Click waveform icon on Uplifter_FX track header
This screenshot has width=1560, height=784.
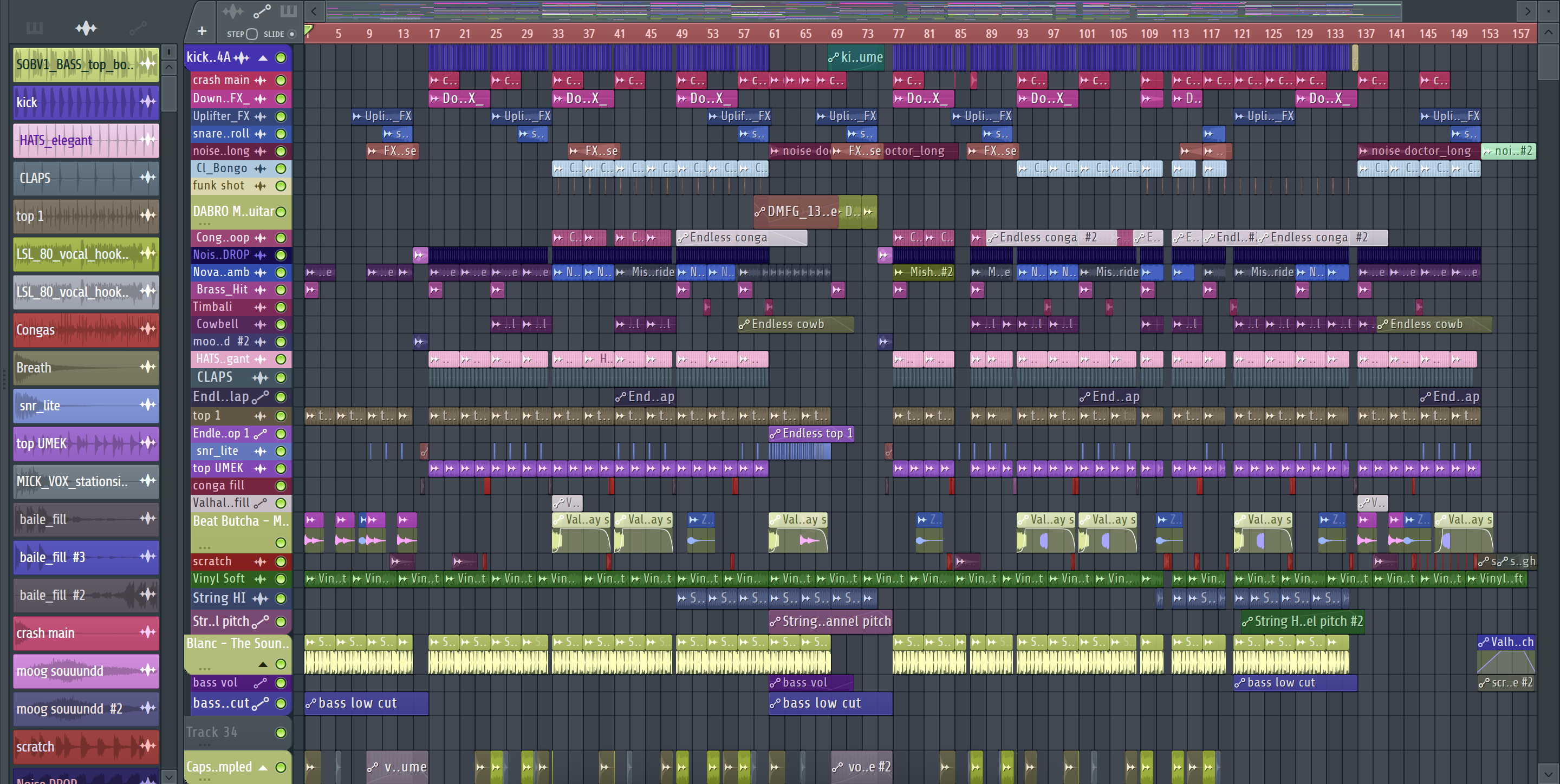[261, 116]
